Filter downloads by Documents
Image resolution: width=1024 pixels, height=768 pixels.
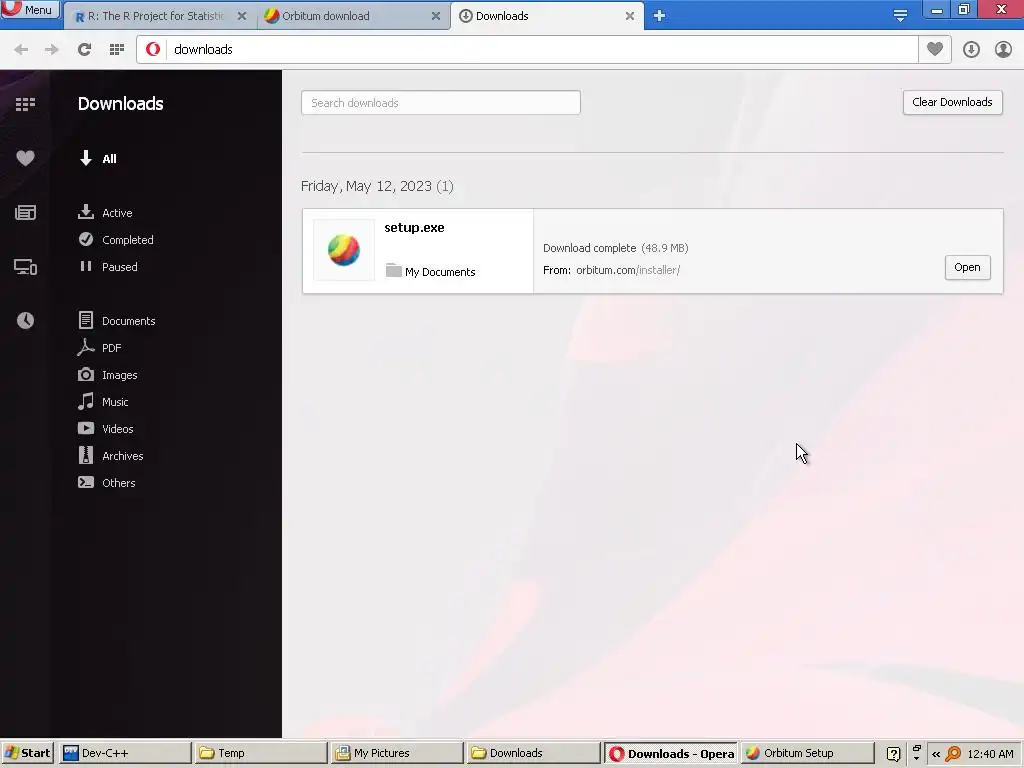tap(117, 321)
